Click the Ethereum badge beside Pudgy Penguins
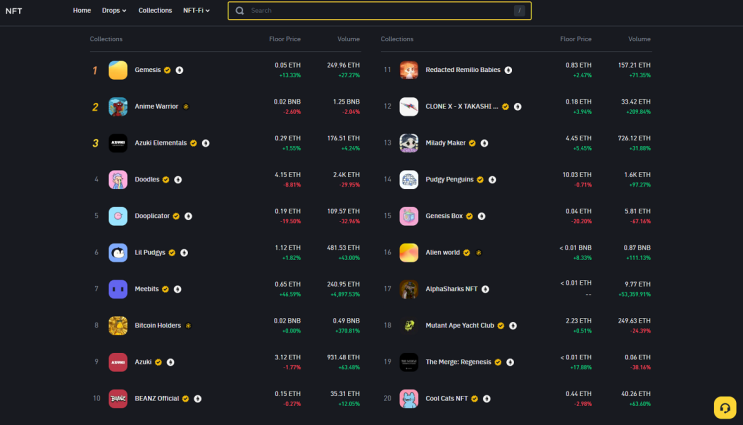Screen dimensions: 743x425 [492, 180]
